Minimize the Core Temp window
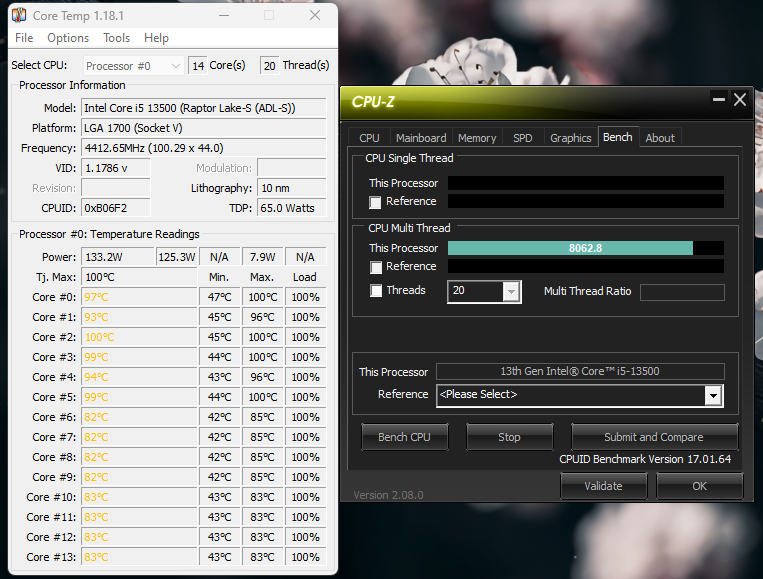 [x=224, y=16]
